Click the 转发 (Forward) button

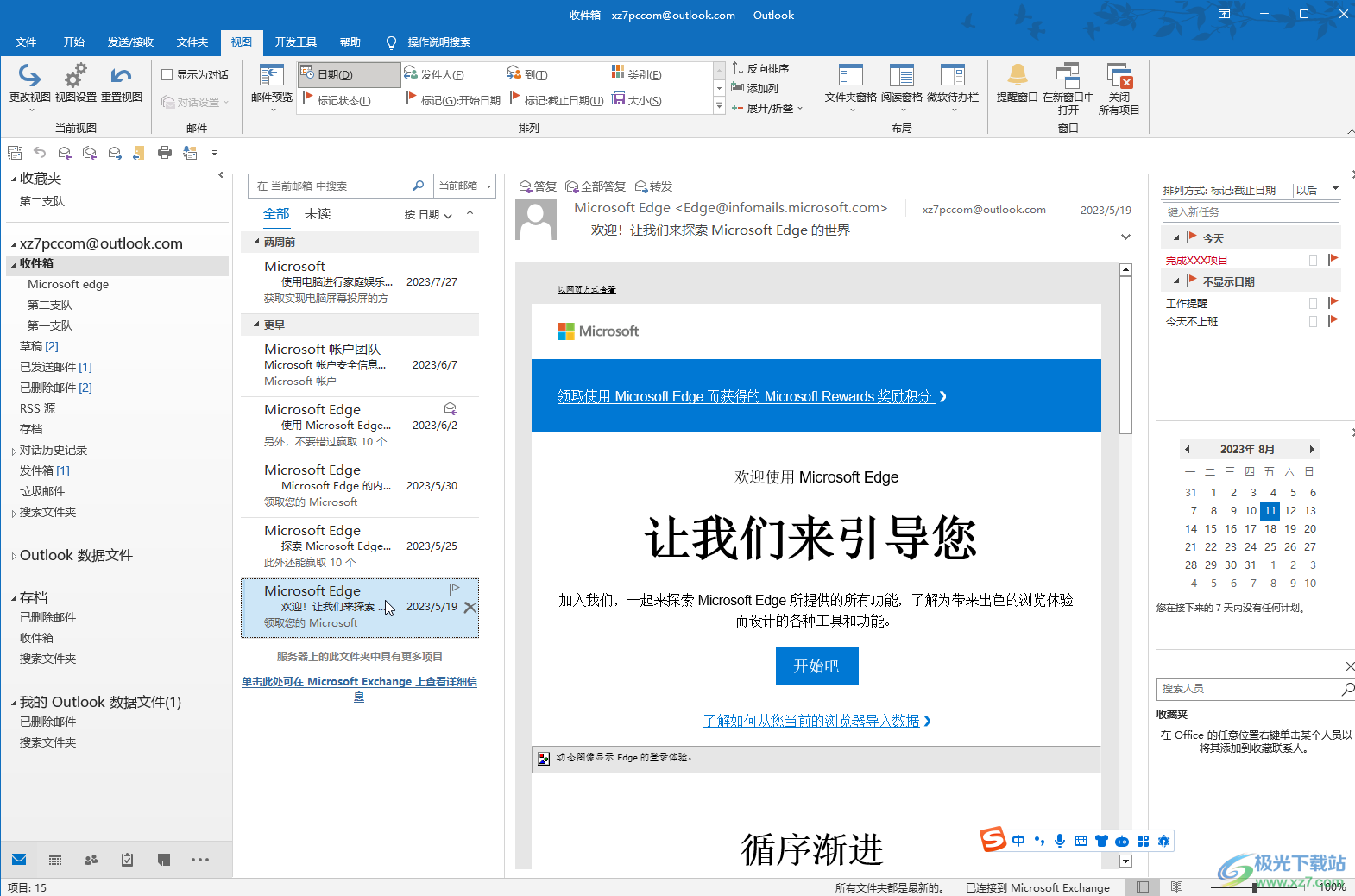coord(653,186)
